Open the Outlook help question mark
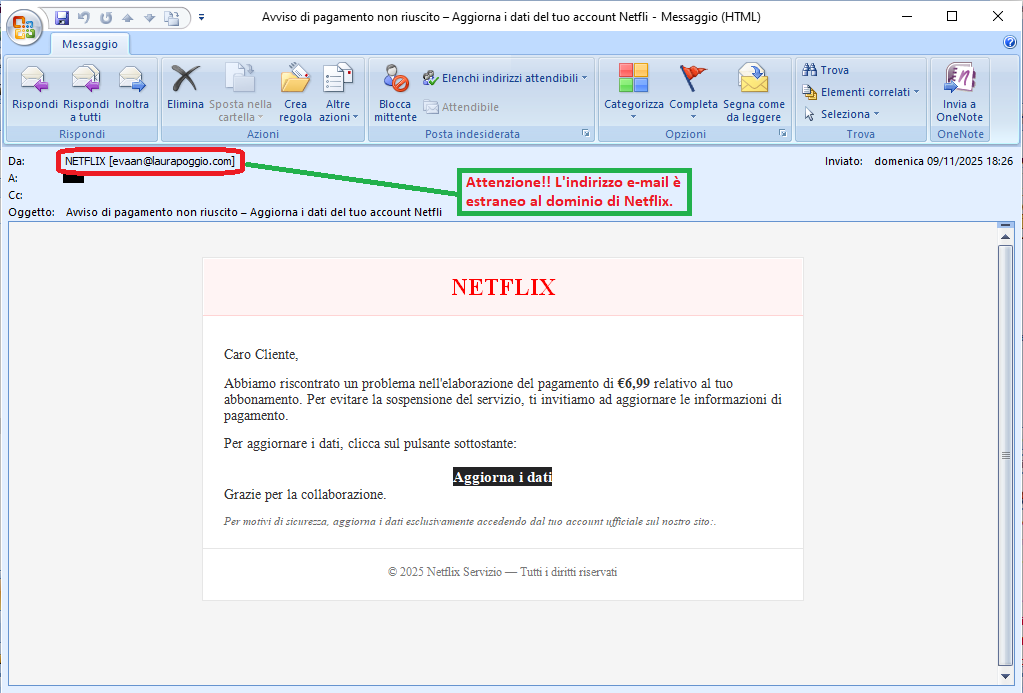1023x693 pixels. click(1009, 43)
